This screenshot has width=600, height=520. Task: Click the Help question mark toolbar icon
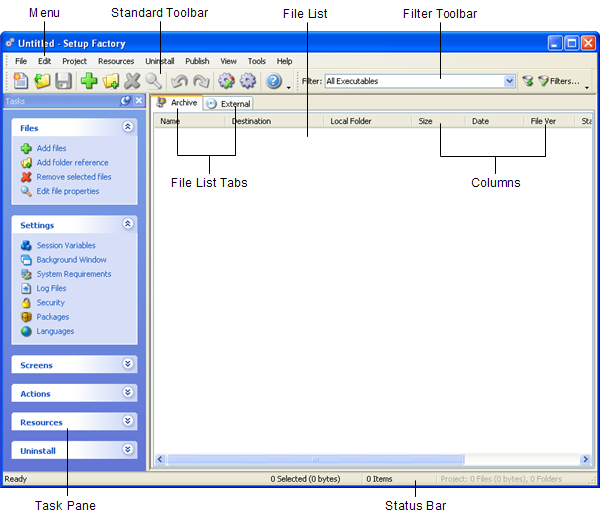point(273,82)
